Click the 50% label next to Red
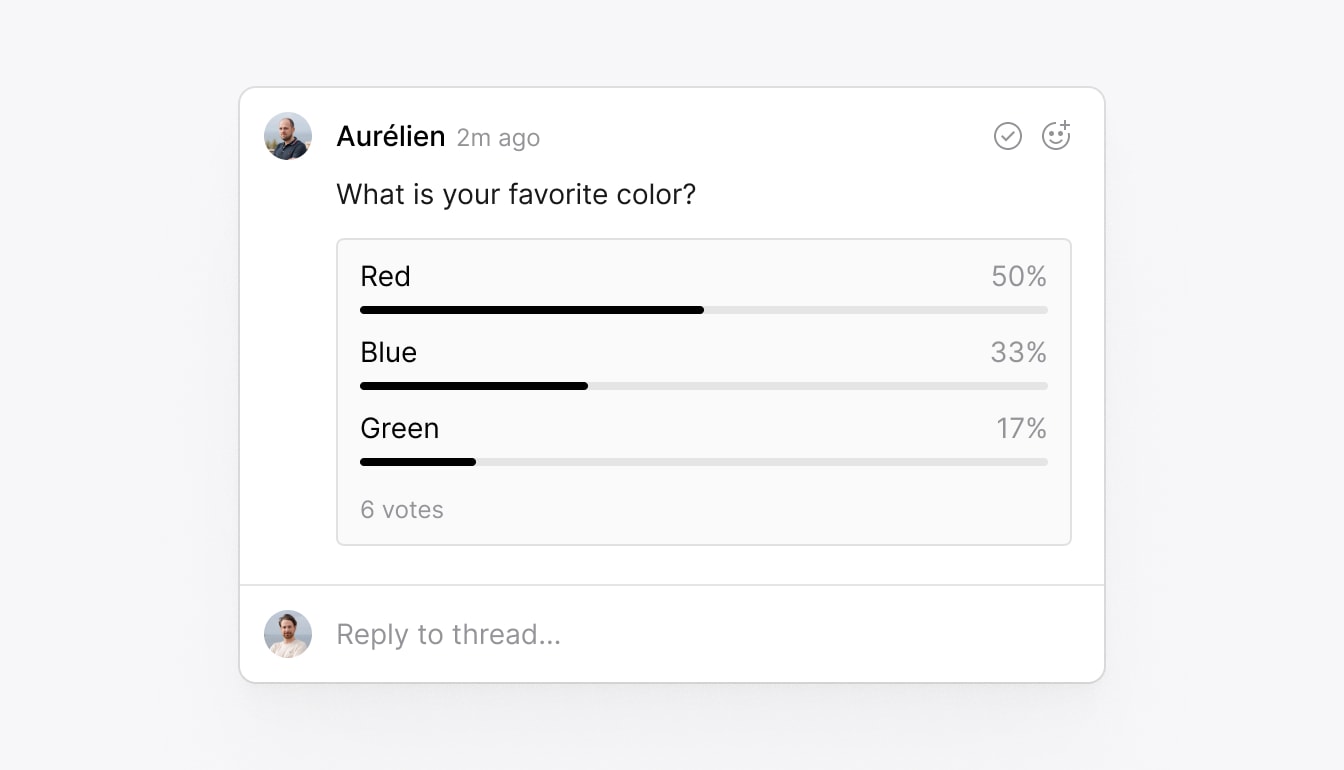1344x770 pixels. point(1018,276)
